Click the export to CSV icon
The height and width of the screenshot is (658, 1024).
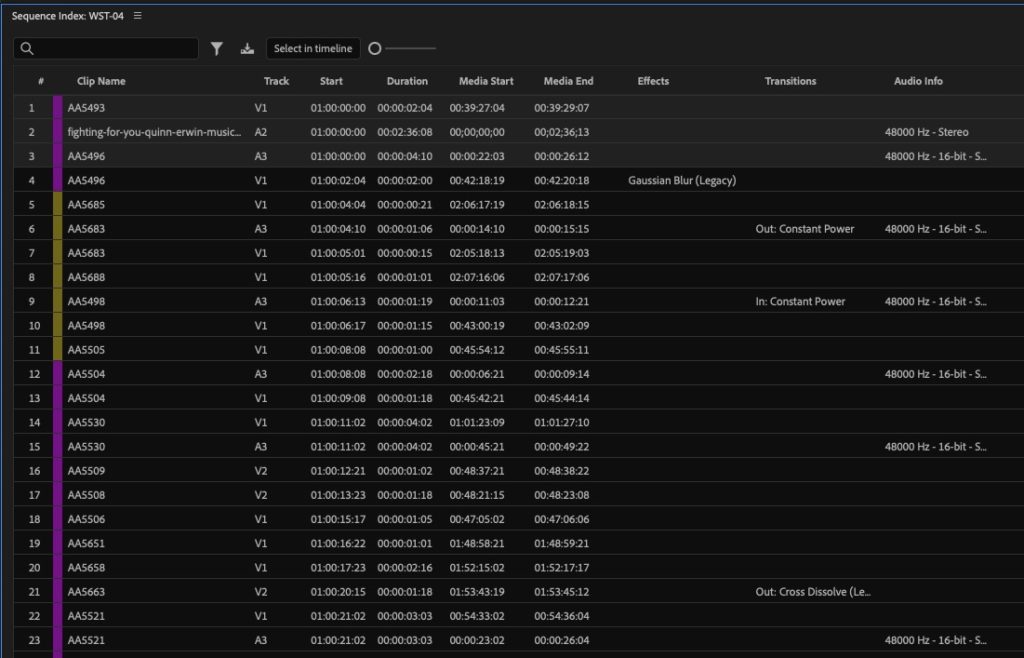click(247, 48)
